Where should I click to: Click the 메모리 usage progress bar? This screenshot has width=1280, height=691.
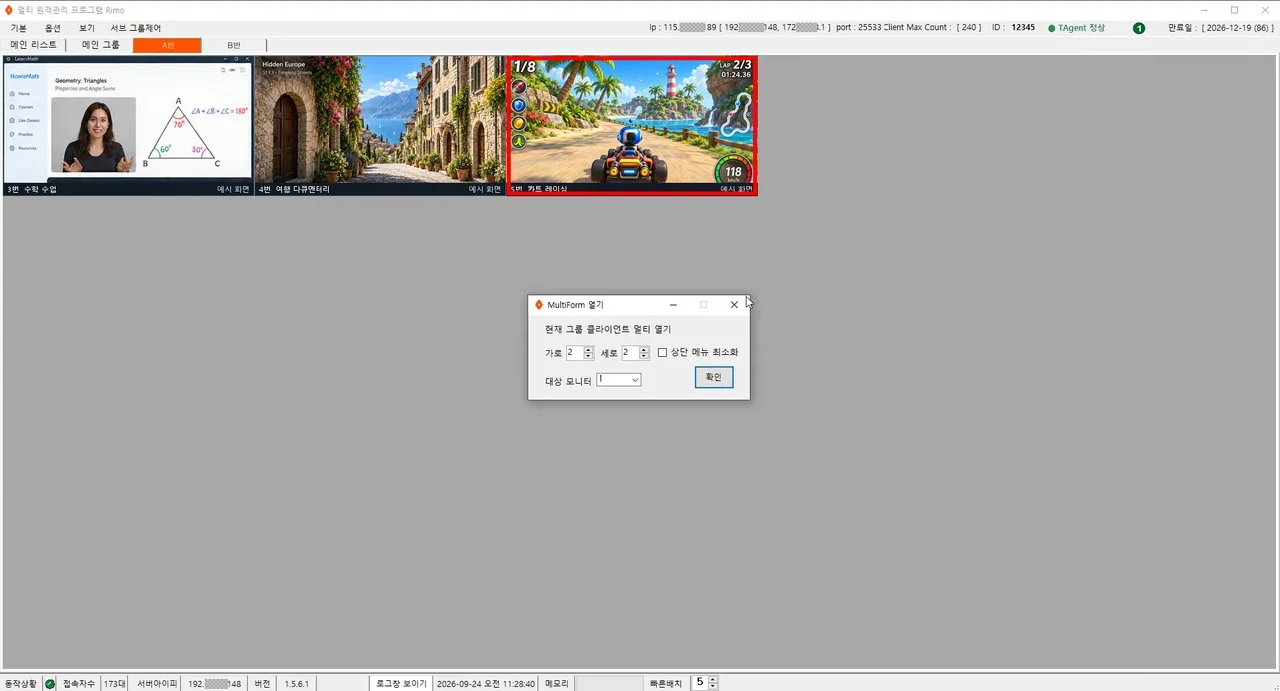pos(609,684)
